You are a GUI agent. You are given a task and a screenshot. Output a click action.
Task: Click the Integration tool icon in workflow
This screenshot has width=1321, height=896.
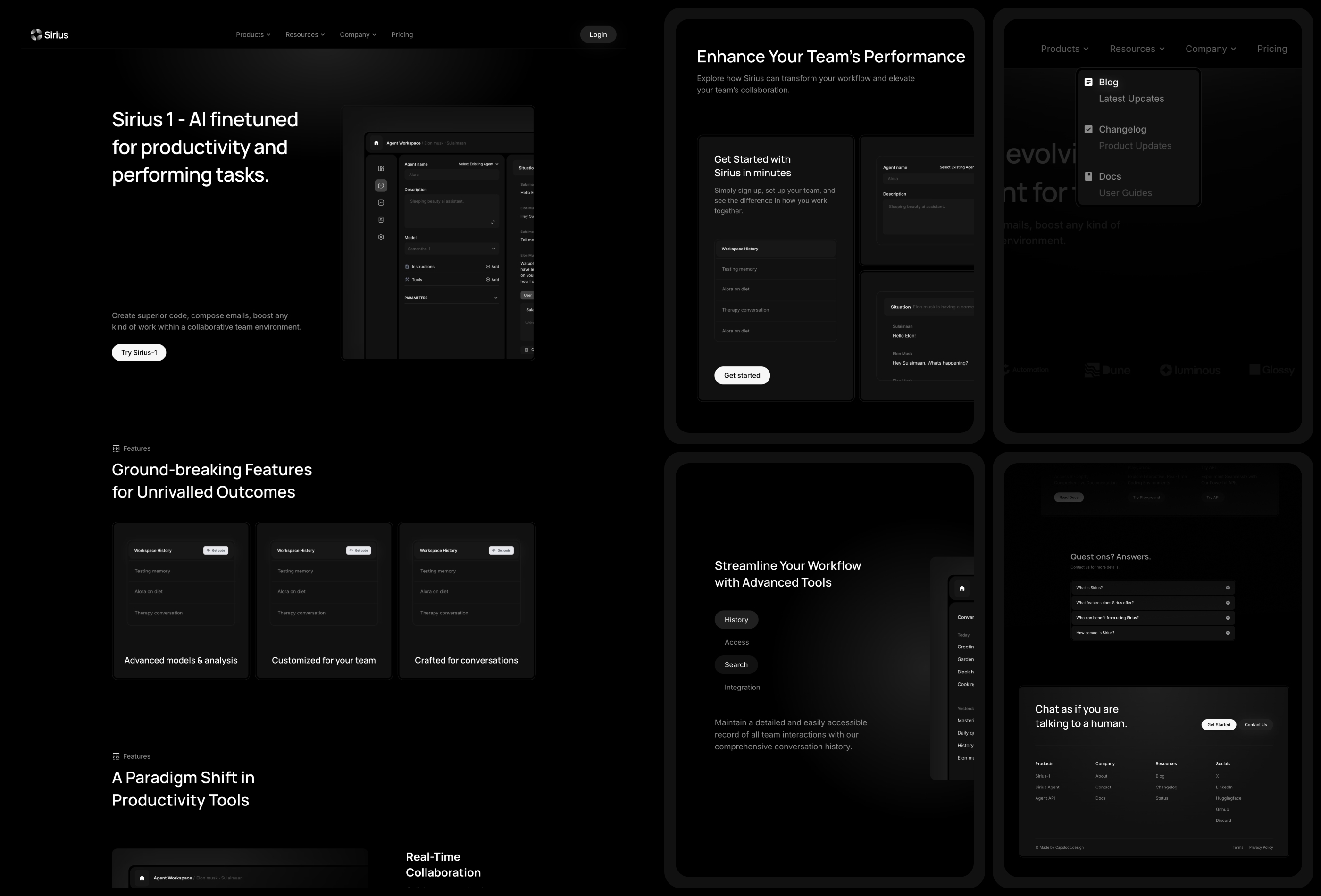tap(742, 687)
